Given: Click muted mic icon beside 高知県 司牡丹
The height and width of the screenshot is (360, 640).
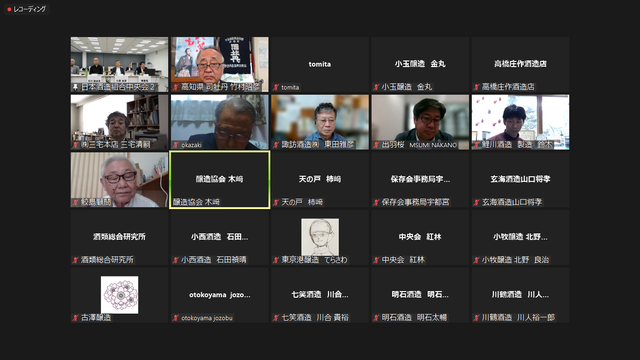Looking at the screenshot, I should (176, 87).
